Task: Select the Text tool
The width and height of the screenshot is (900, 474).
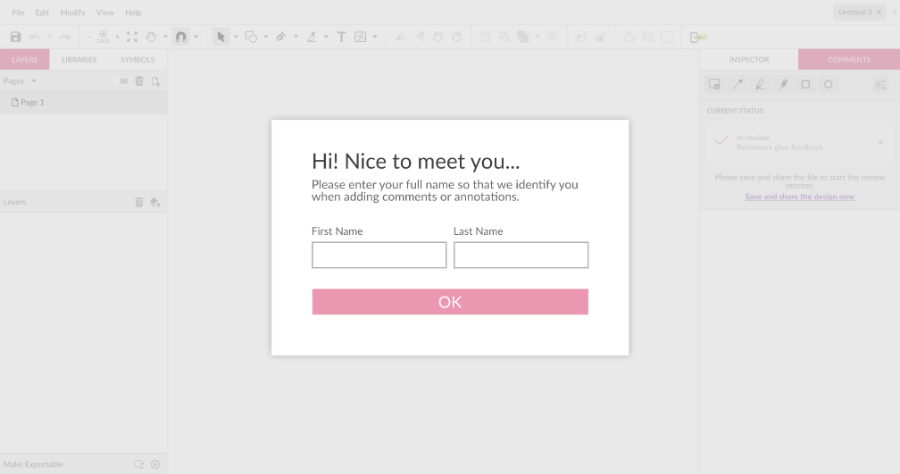Action: [x=341, y=37]
